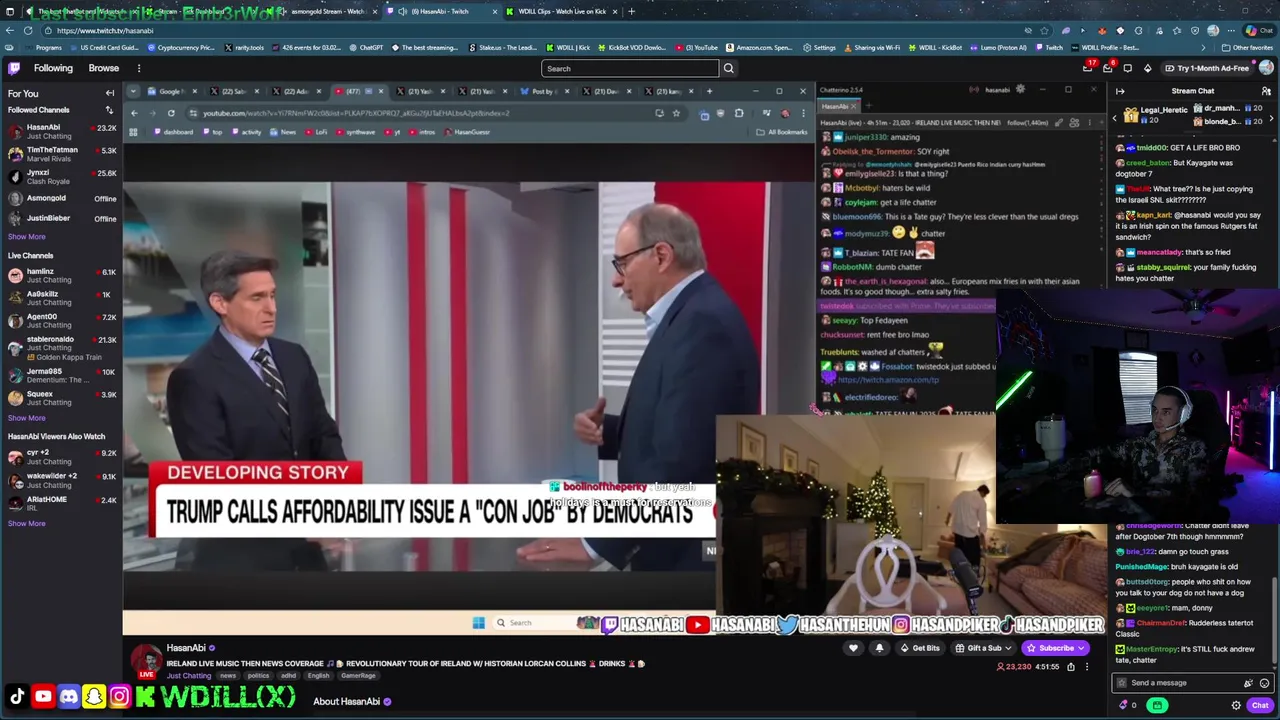This screenshot has height=720, width=1280.
Task: Expand the Subscribe options arrow
Action: (1082, 648)
